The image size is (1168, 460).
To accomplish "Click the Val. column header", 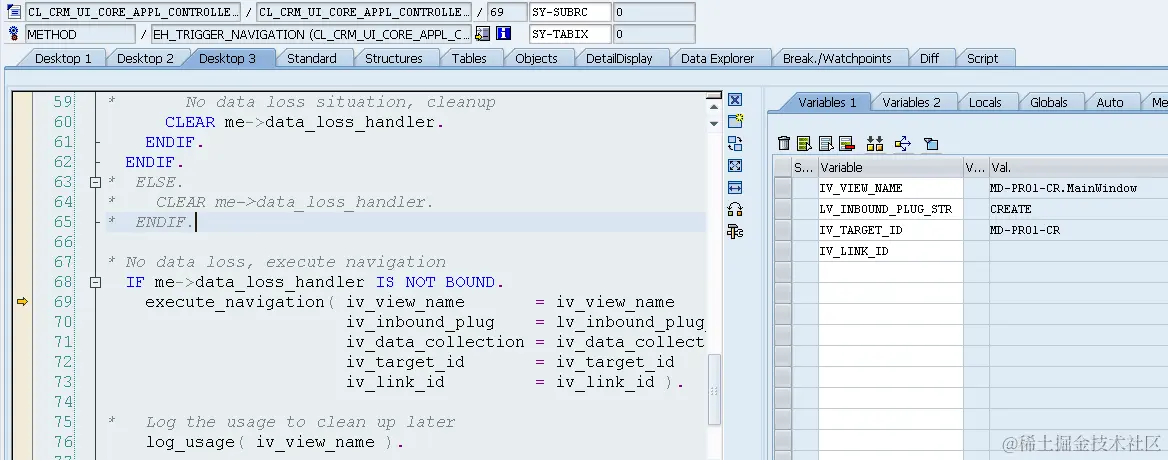I will coord(1078,167).
